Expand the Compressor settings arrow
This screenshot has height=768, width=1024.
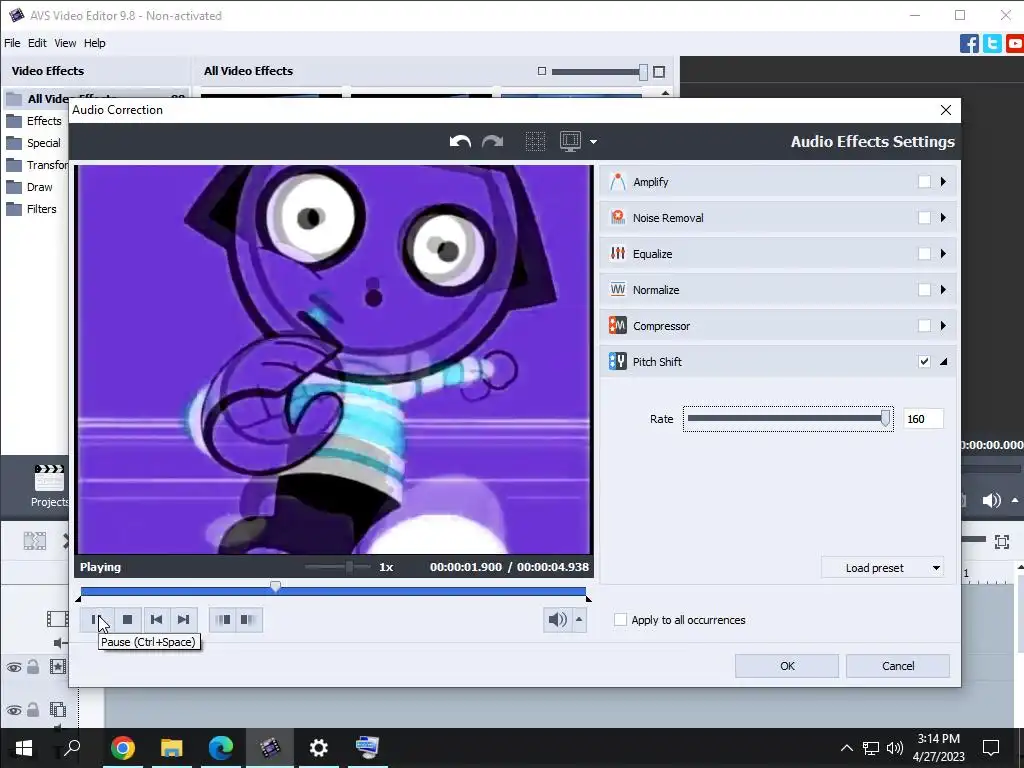943,325
